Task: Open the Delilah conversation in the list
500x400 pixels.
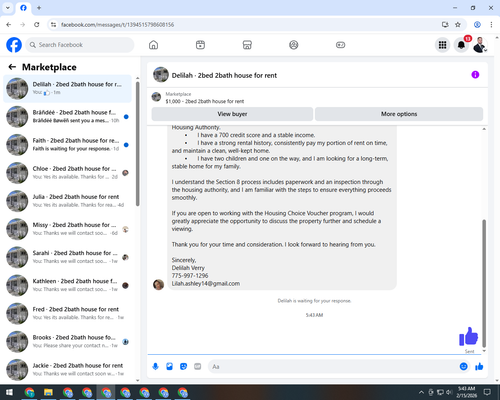Action: click(x=67, y=88)
